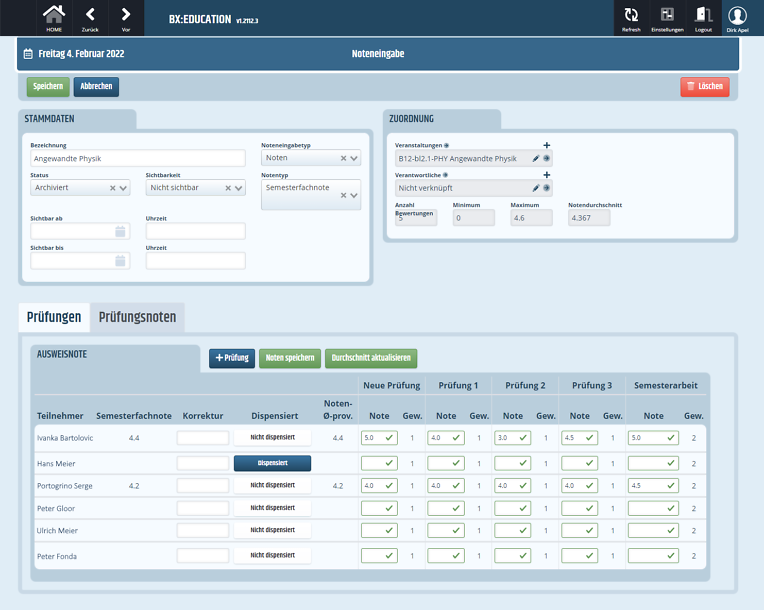764x610 pixels.
Task: Click the Uhrzeit field beside Sichtbar ab
Action: [x=195, y=231]
